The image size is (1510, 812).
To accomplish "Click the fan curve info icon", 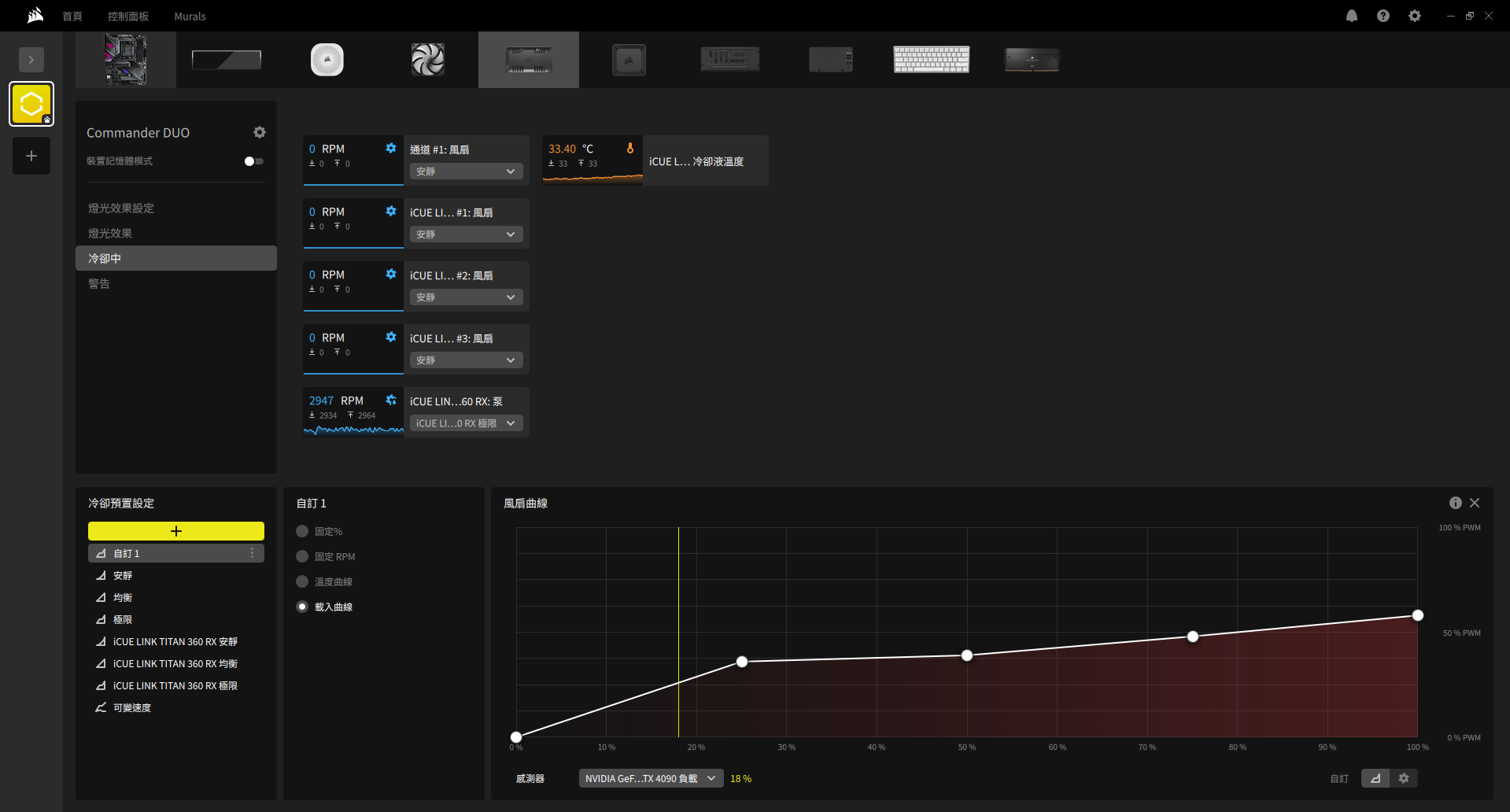I will (x=1455, y=503).
